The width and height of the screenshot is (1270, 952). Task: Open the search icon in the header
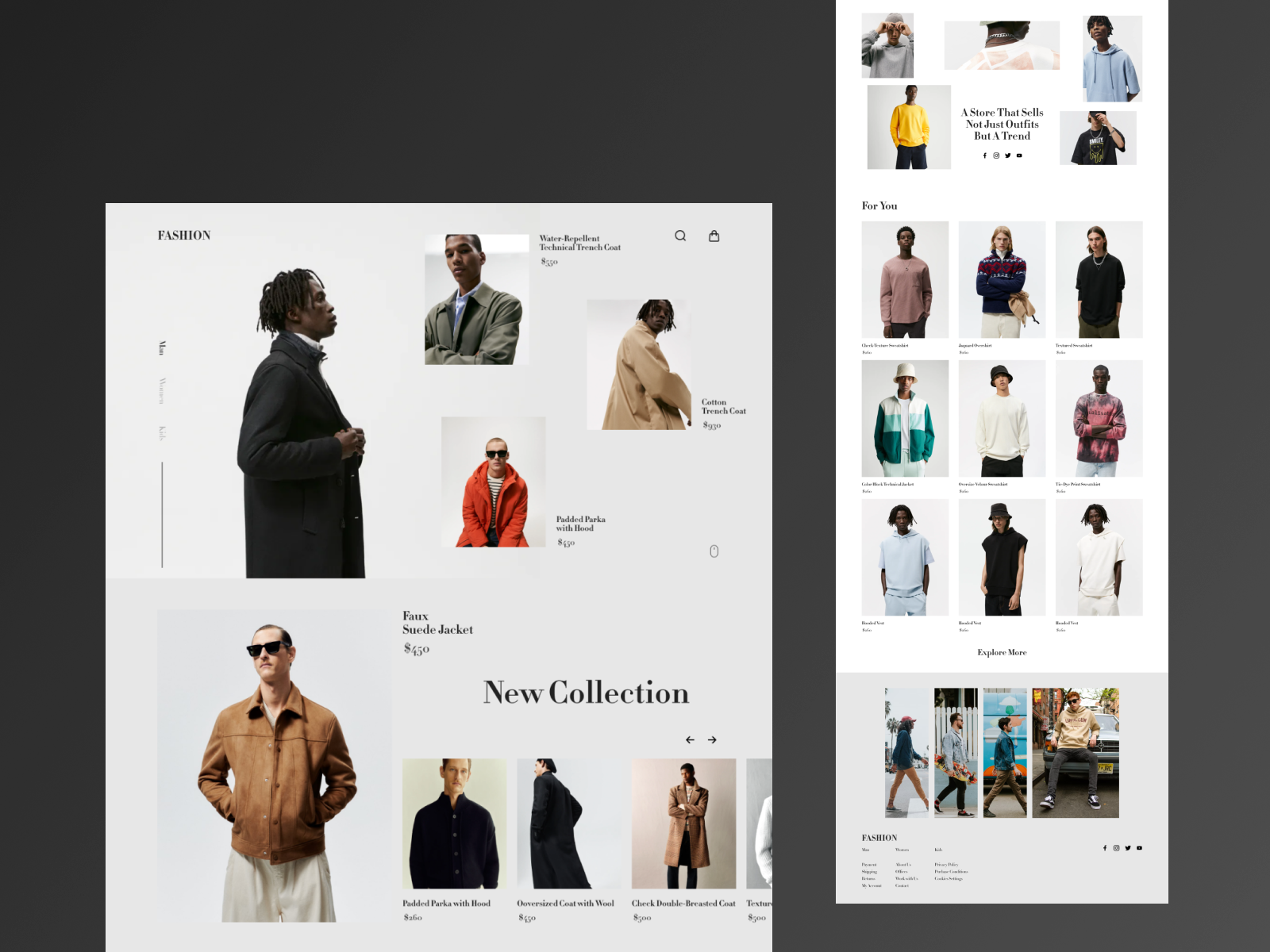pos(680,236)
